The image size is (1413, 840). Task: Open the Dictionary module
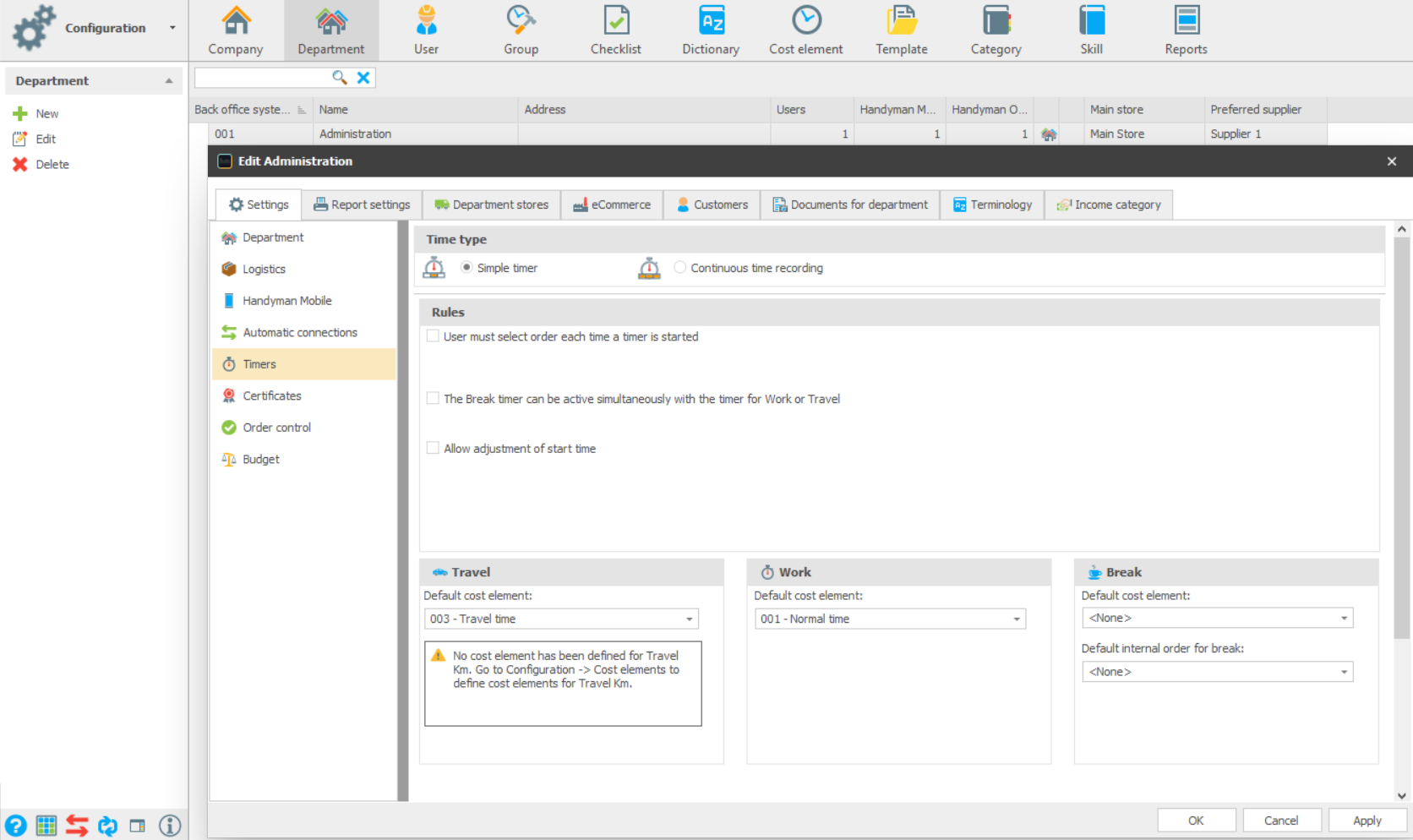pos(711,30)
